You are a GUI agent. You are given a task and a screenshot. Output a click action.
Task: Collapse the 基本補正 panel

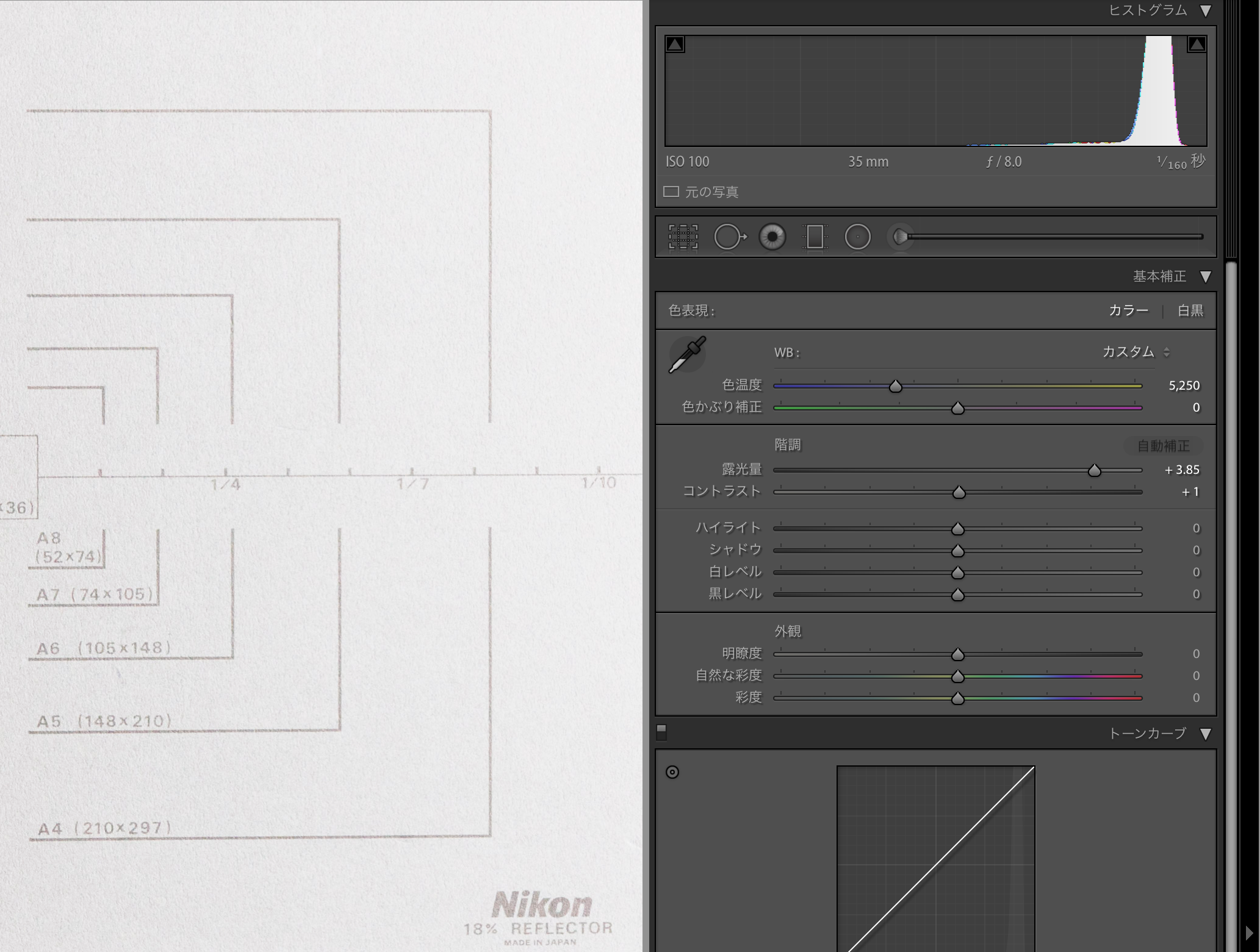coord(1206,277)
